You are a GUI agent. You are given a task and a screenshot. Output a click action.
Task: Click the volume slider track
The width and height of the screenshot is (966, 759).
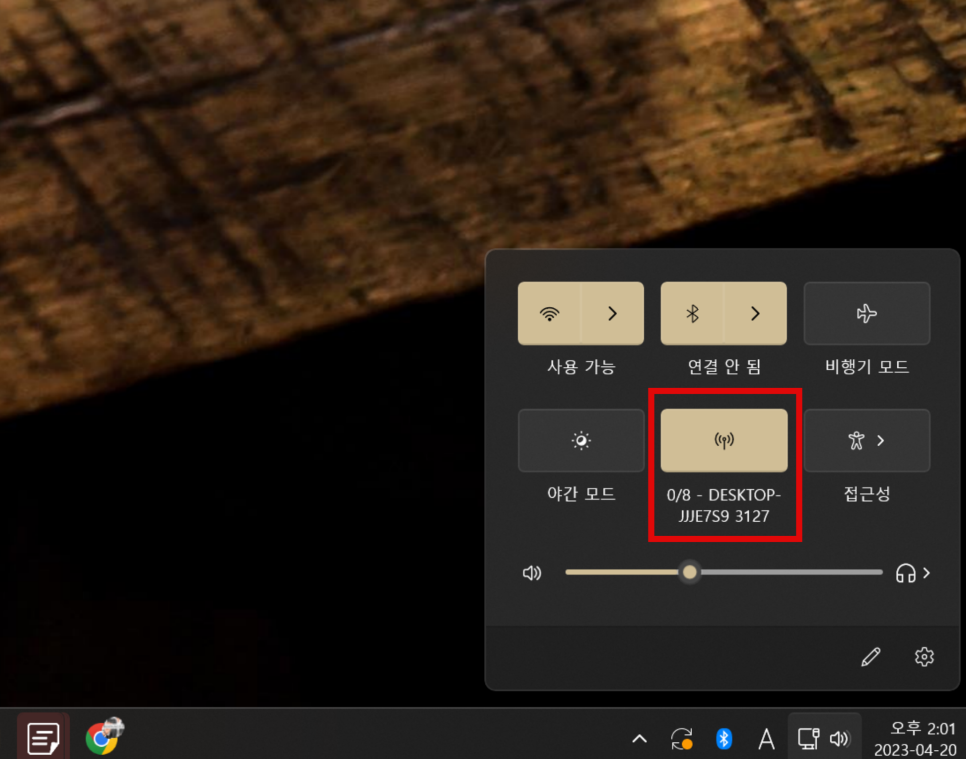(724, 572)
